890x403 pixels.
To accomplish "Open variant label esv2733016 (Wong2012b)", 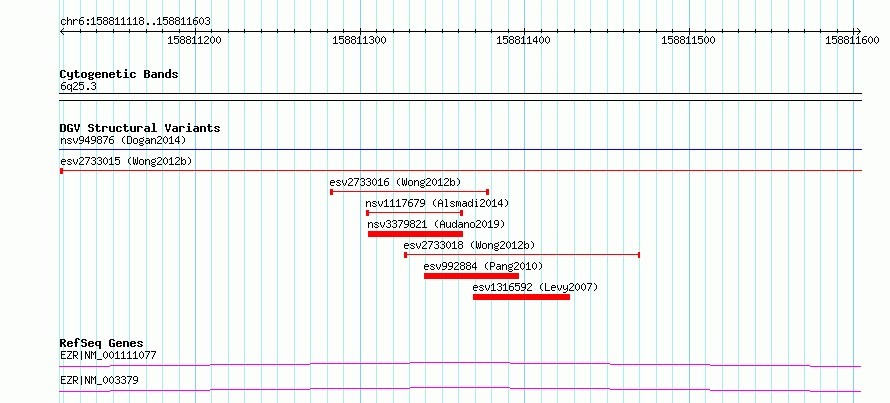I will [x=395, y=182].
